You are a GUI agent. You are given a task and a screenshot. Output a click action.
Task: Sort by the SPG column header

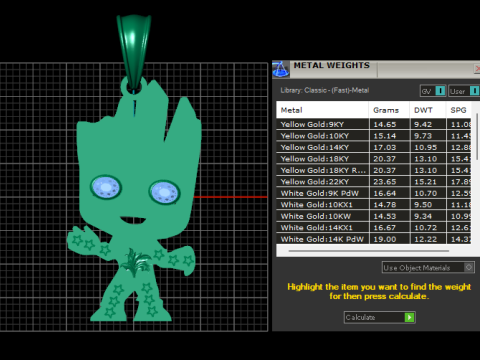tap(459, 110)
